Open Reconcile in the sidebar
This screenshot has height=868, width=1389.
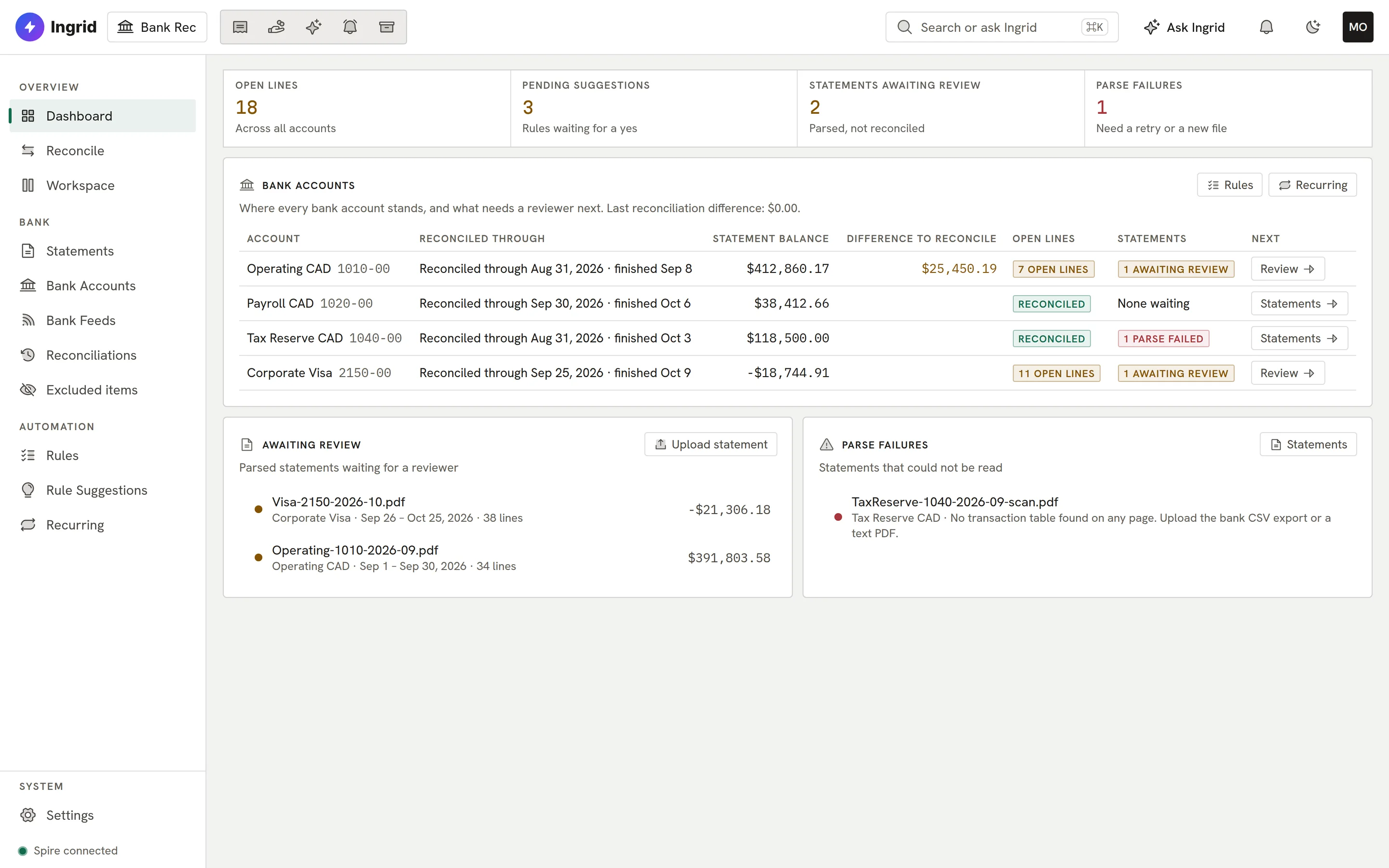[x=103, y=150]
